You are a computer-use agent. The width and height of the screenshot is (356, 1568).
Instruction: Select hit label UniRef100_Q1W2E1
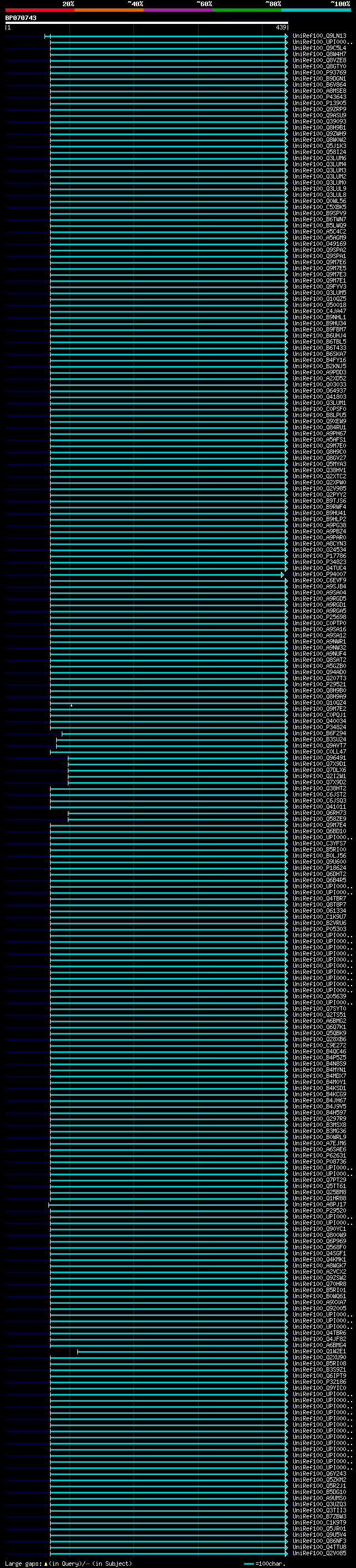[319, 1351]
